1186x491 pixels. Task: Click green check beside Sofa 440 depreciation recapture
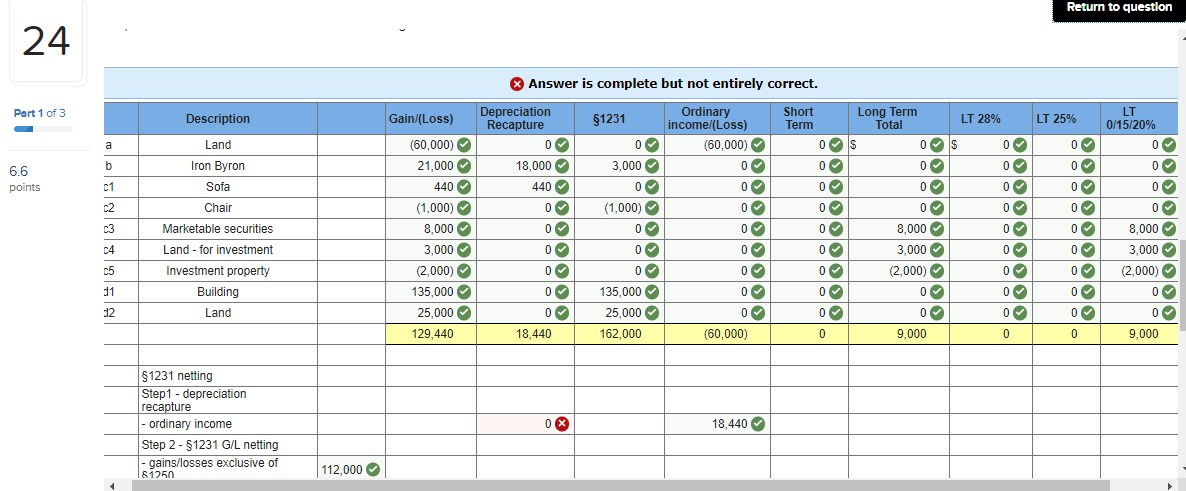(562, 187)
